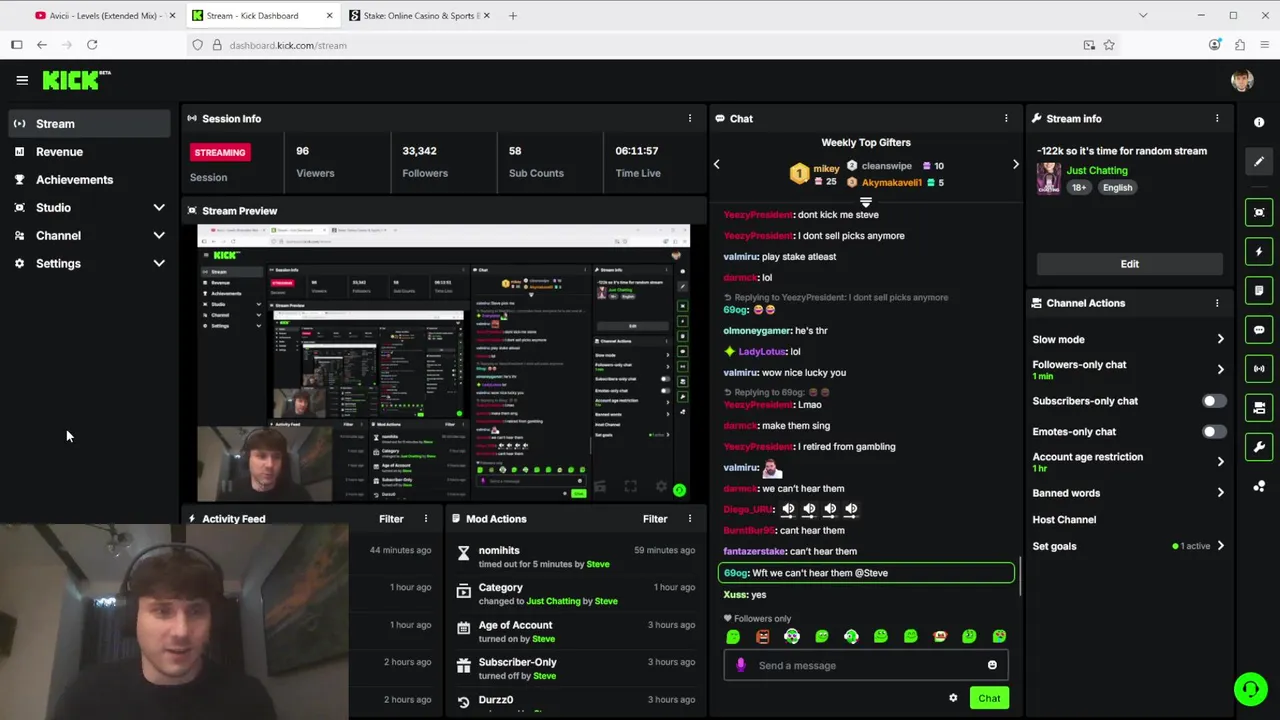Select Achievements in the sidebar
This screenshot has height=720, width=1280.
pos(89,179)
